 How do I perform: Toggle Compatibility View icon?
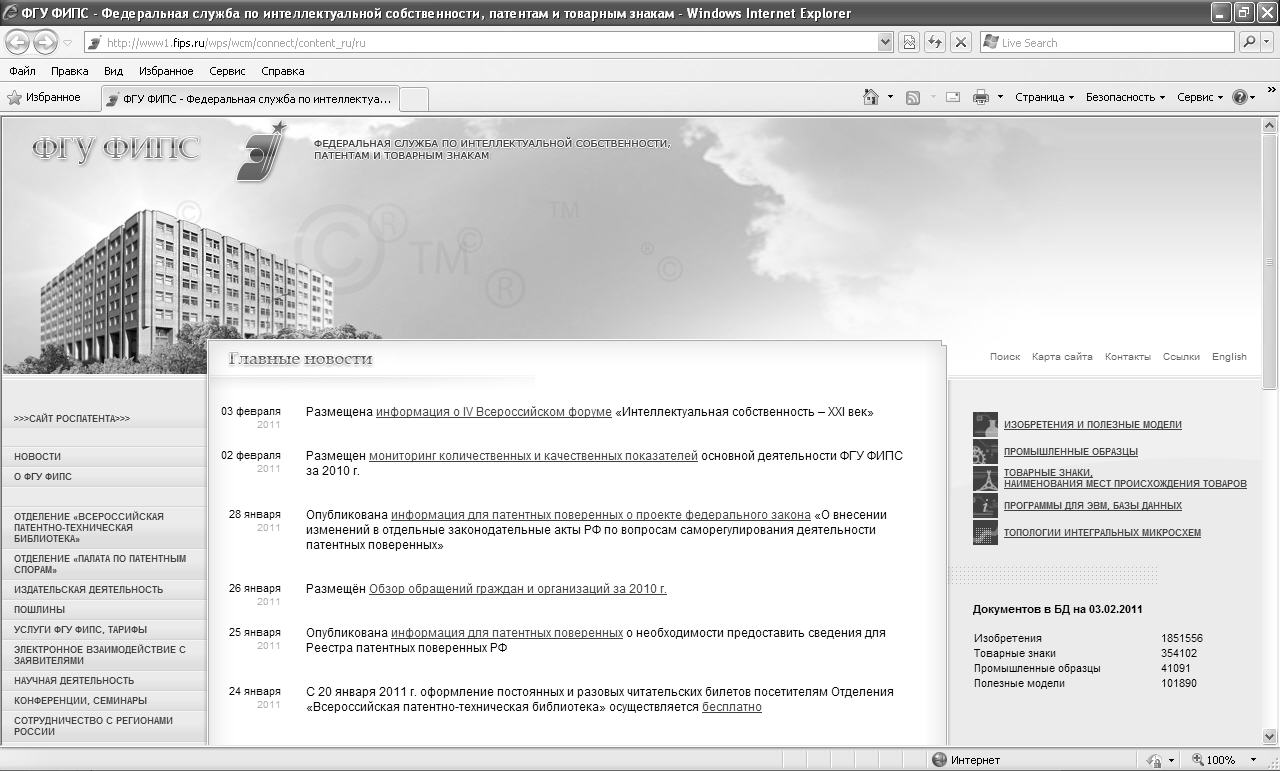(x=909, y=42)
